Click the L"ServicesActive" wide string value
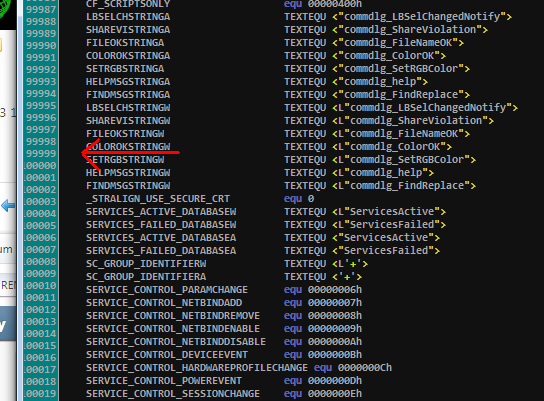Viewport: 544px width, 401px height. click(389, 212)
